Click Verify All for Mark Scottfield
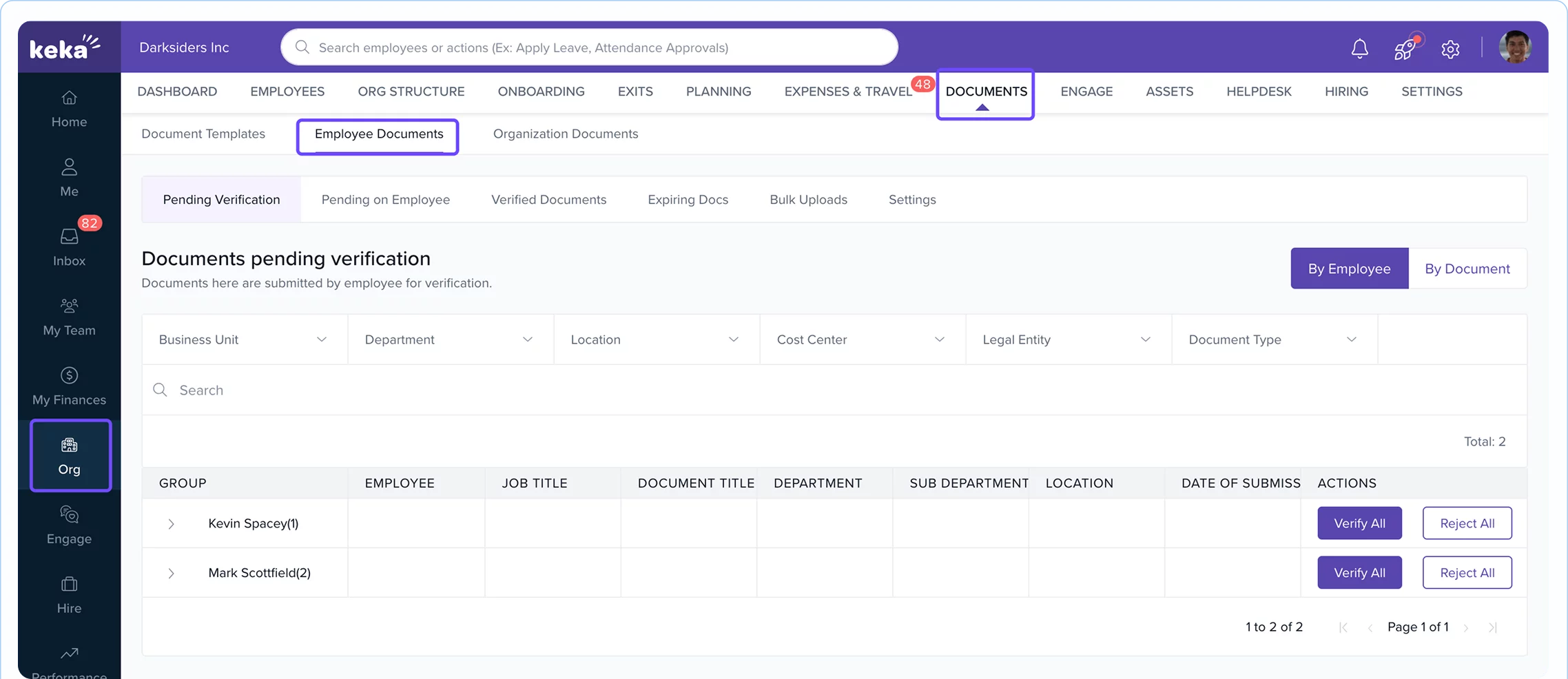This screenshot has width=1568, height=679. pyautogui.click(x=1359, y=573)
